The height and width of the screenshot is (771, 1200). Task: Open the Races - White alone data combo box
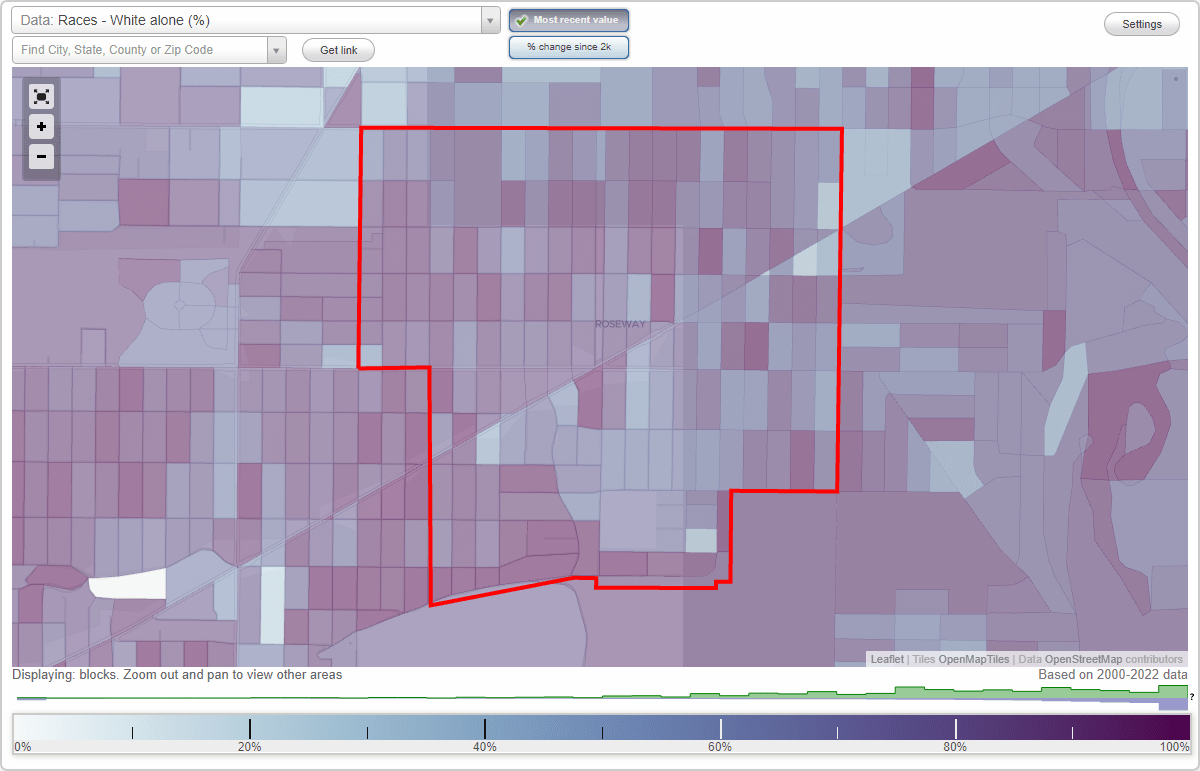[x=256, y=20]
